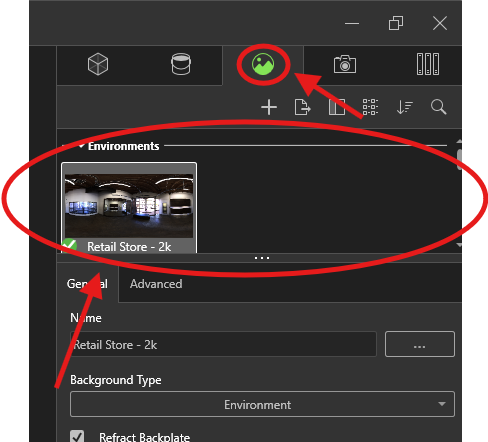Click the Environments section heading text
This screenshot has width=488, height=442.
pos(123,146)
